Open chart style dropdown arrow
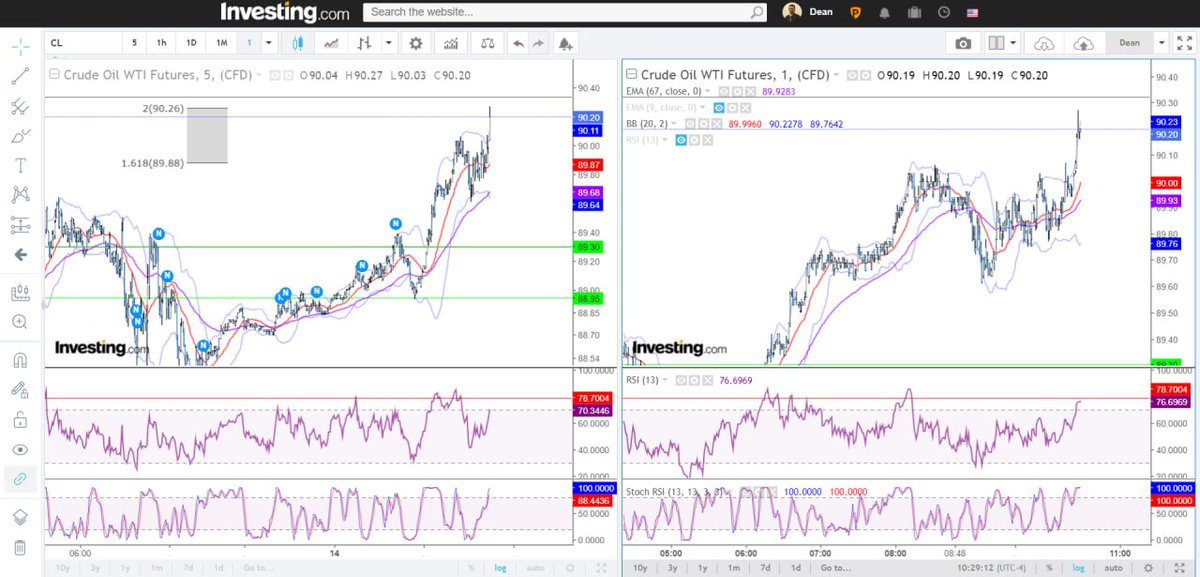Screen dimensions: 1200x577 (x=388, y=44)
